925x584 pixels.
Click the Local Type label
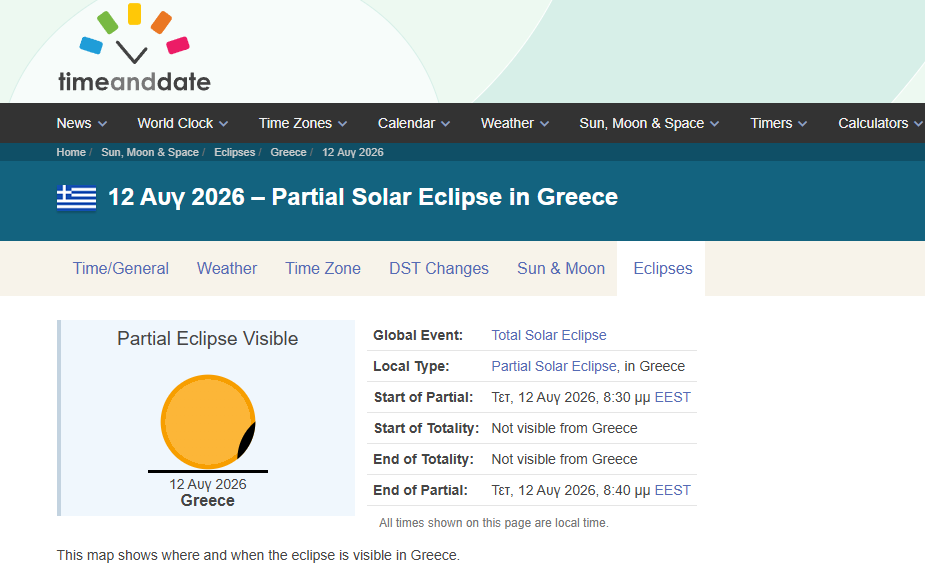pyautogui.click(x=411, y=366)
